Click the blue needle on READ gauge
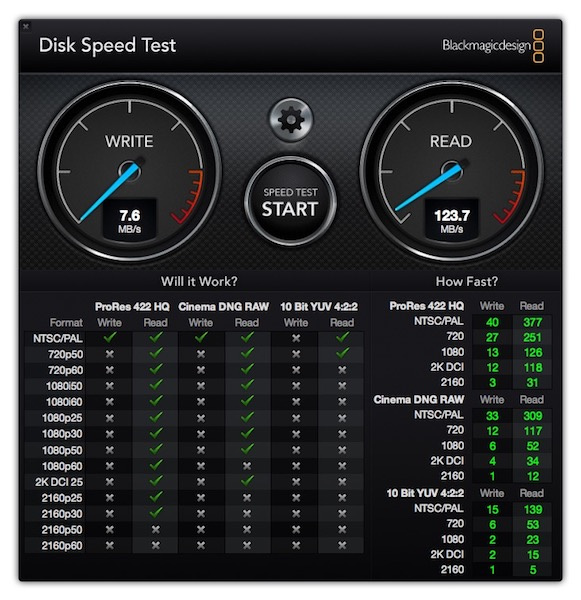The width and height of the screenshot is (581, 600). tap(428, 187)
